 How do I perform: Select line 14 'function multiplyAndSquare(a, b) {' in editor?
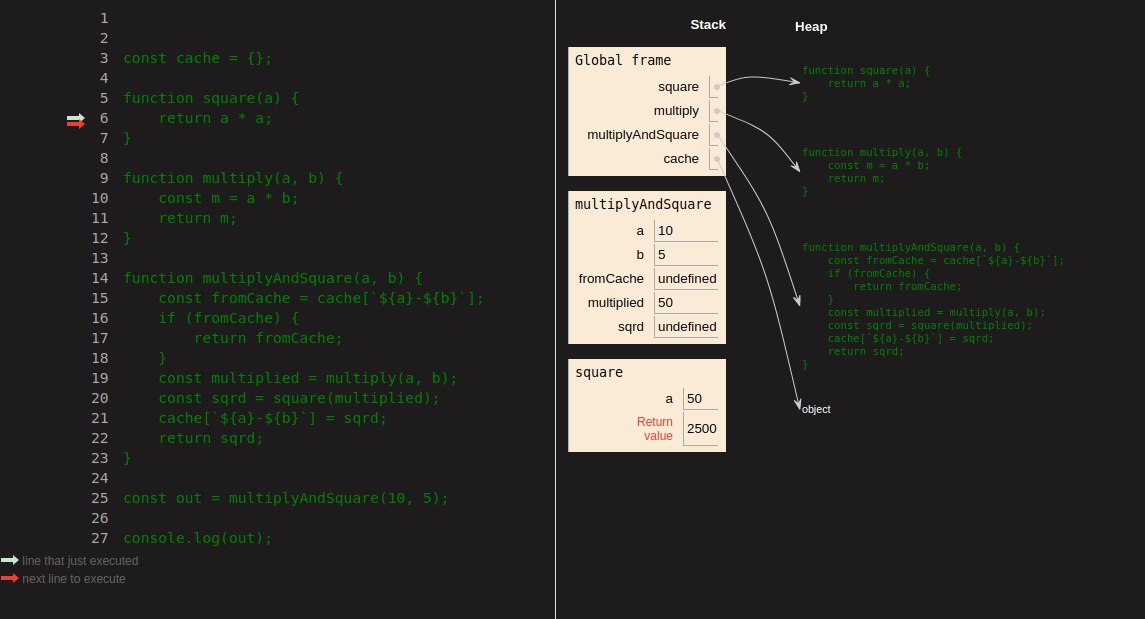coord(272,278)
